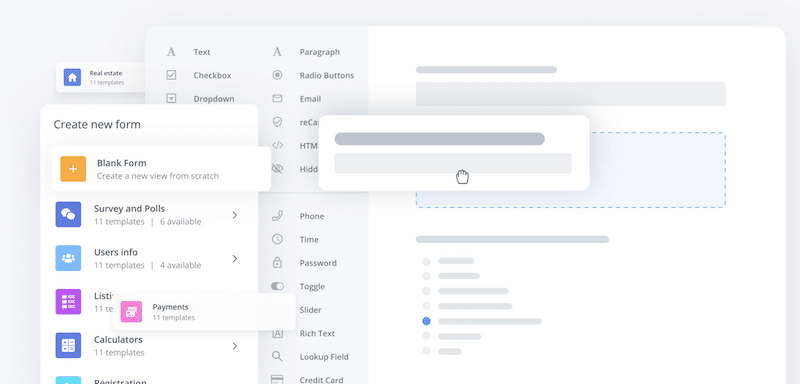Click the Radio Buttons label
800x384 pixels.
(327, 75)
